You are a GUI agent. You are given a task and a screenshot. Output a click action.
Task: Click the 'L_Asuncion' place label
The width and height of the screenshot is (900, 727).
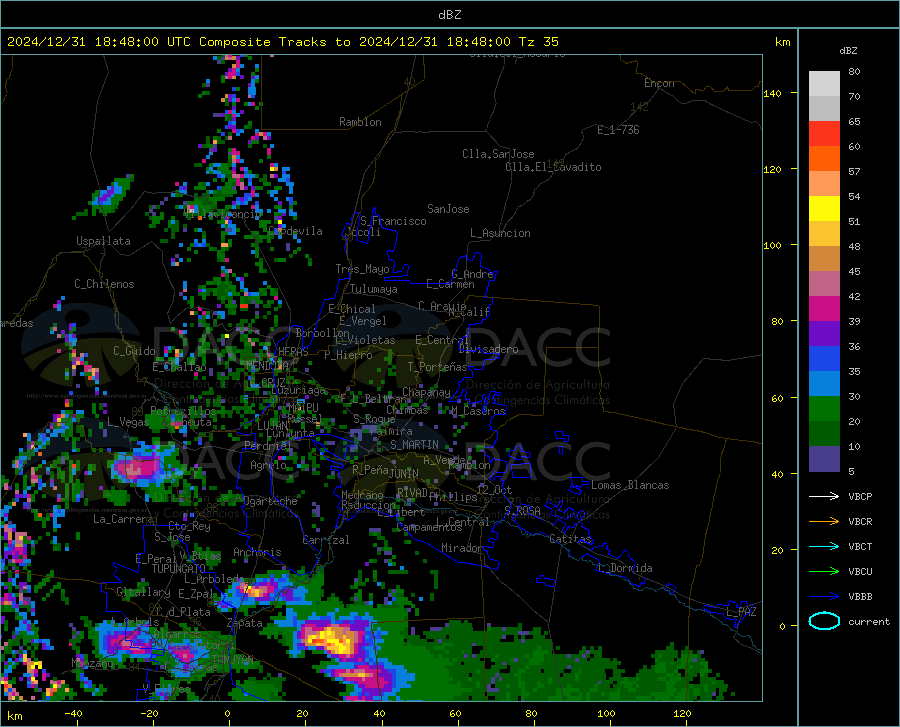(x=500, y=233)
